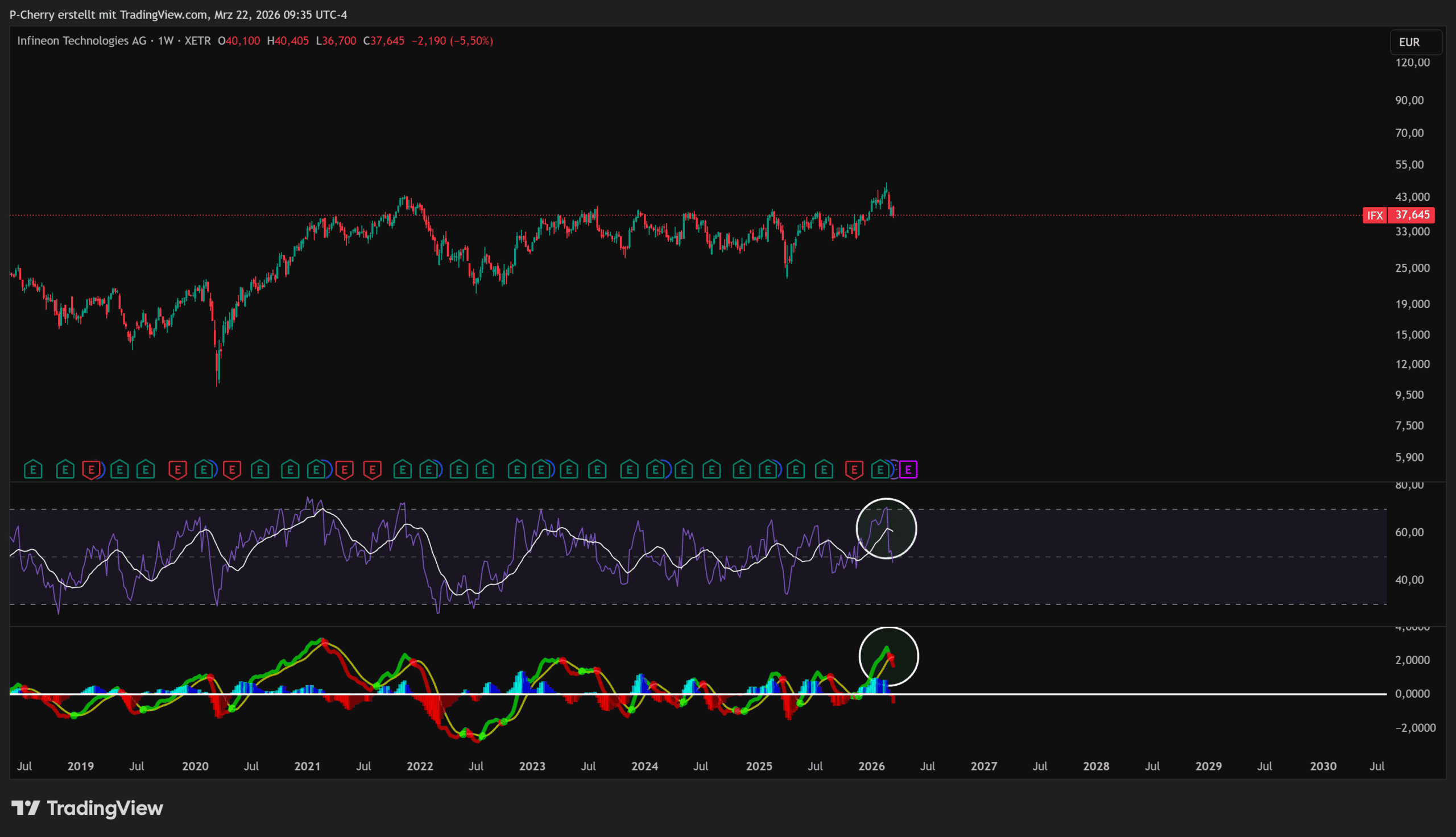Click the last red earnings marker before 2026
This screenshot has width=1456, height=837.
(x=854, y=470)
